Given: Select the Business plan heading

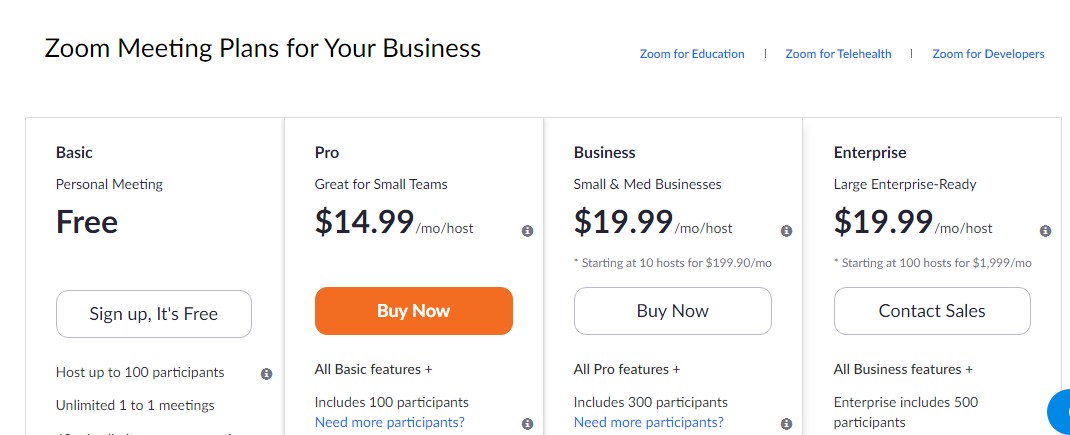Looking at the screenshot, I should pos(604,153).
